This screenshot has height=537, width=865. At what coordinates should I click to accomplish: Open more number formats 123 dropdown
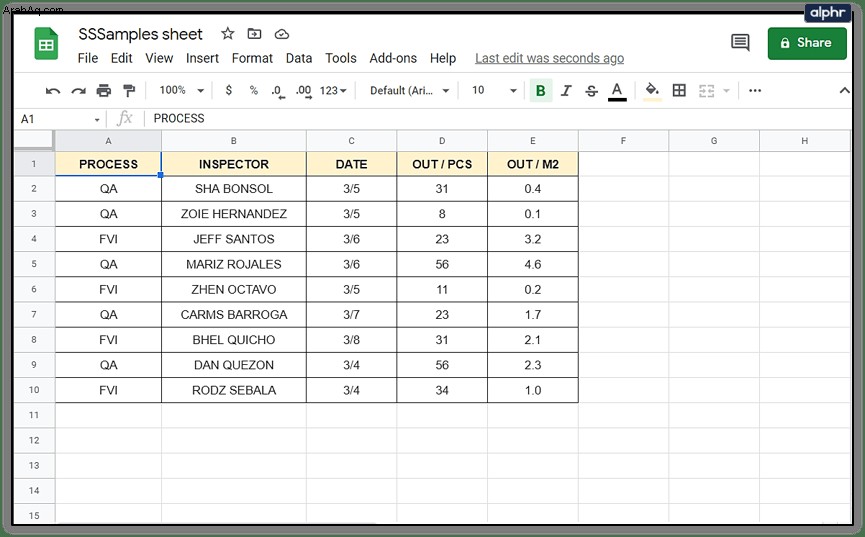click(x=333, y=91)
